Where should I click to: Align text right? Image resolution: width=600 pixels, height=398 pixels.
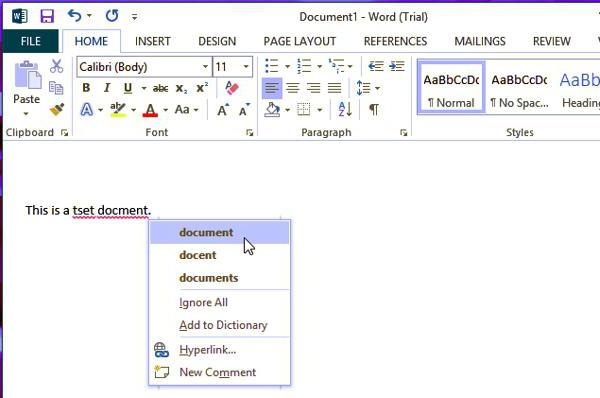pos(313,88)
